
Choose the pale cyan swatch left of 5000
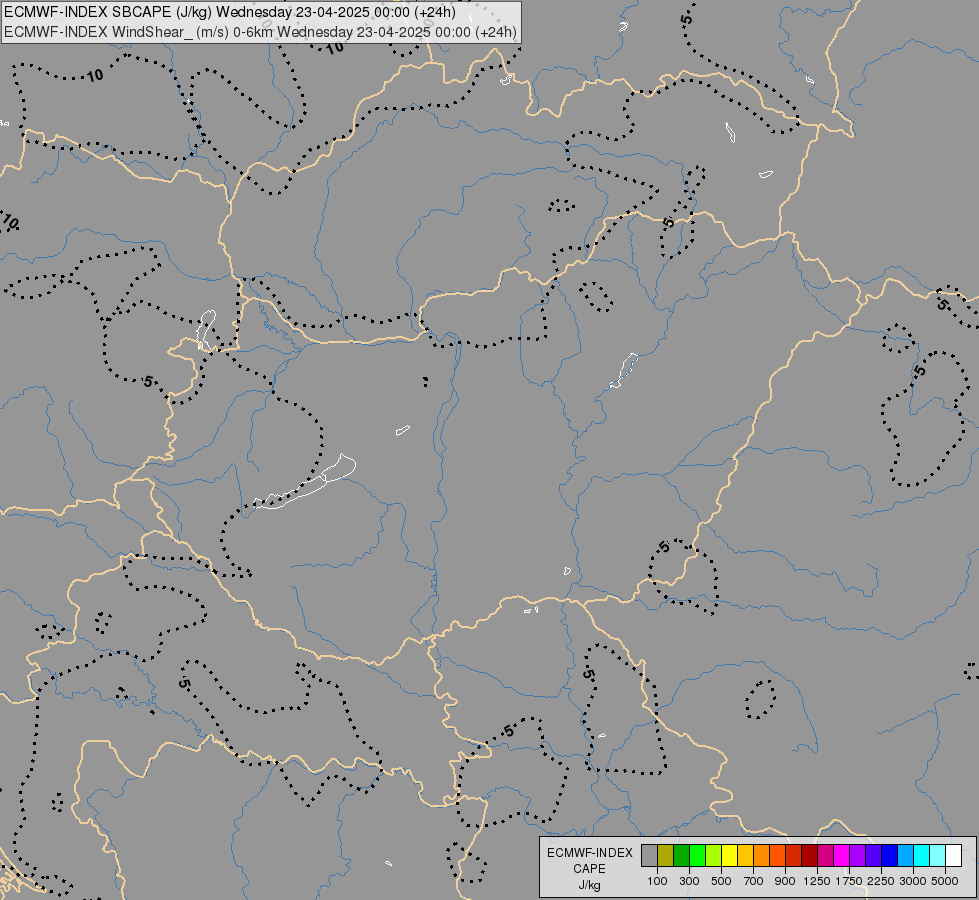click(937, 855)
